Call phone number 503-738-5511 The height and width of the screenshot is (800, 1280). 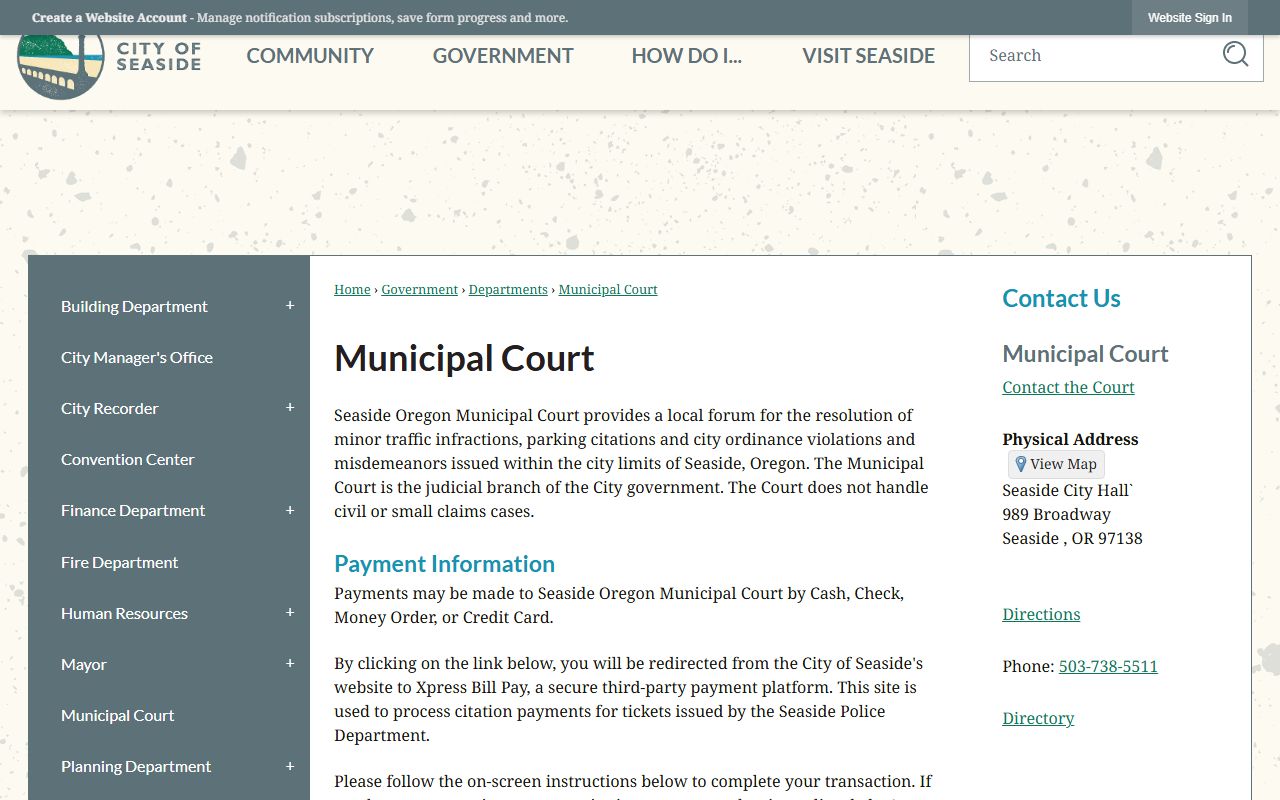(x=1108, y=666)
